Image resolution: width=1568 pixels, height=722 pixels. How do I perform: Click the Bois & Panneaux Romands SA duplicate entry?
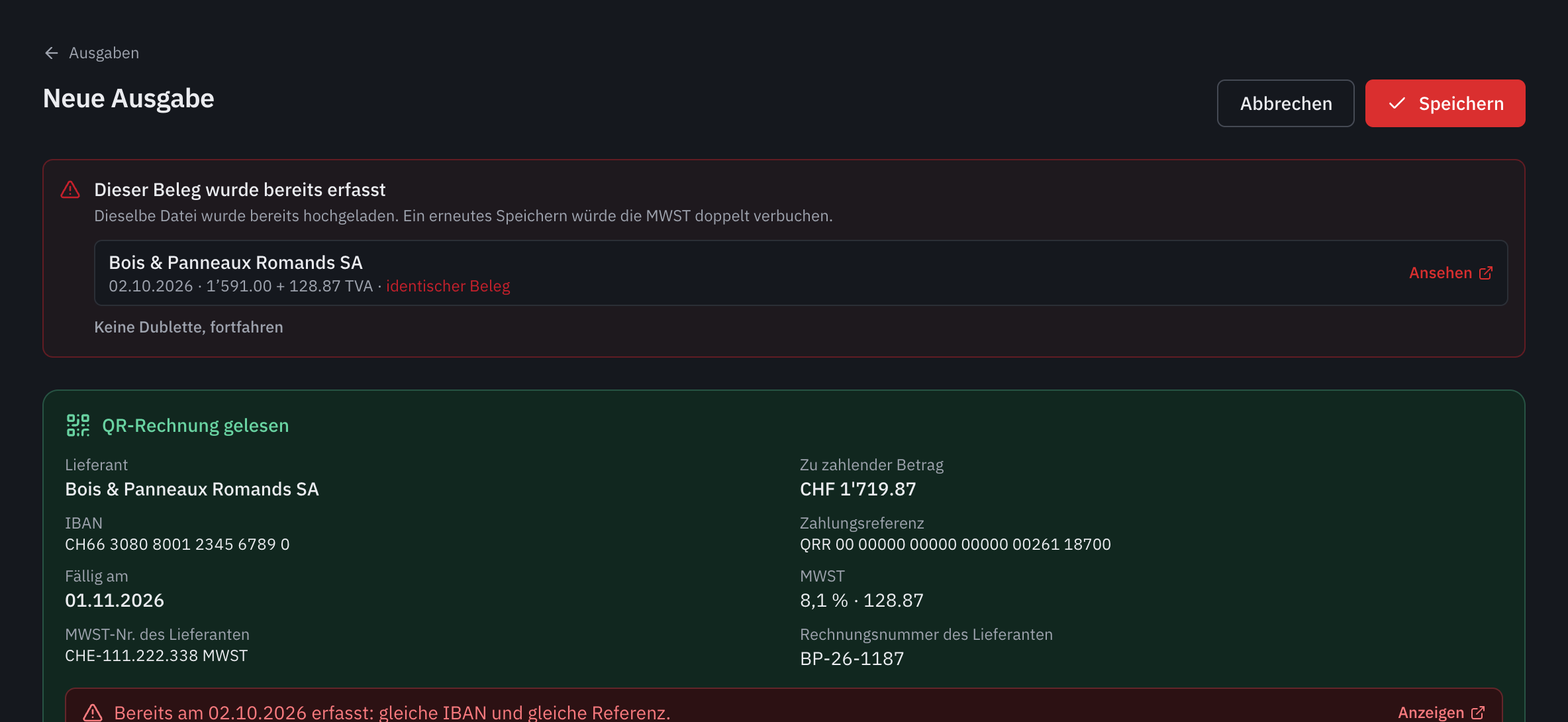[x=801, y=273]
